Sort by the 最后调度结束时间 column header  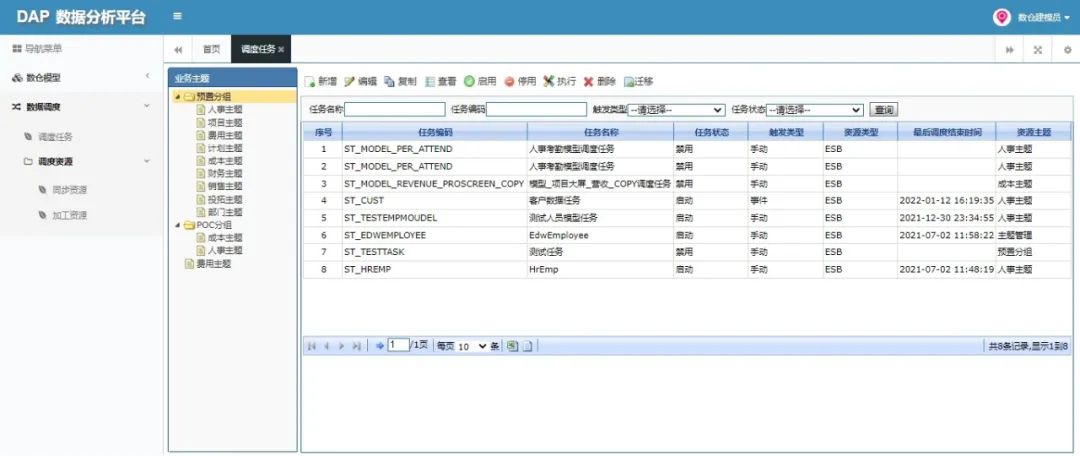coord(946,132)
